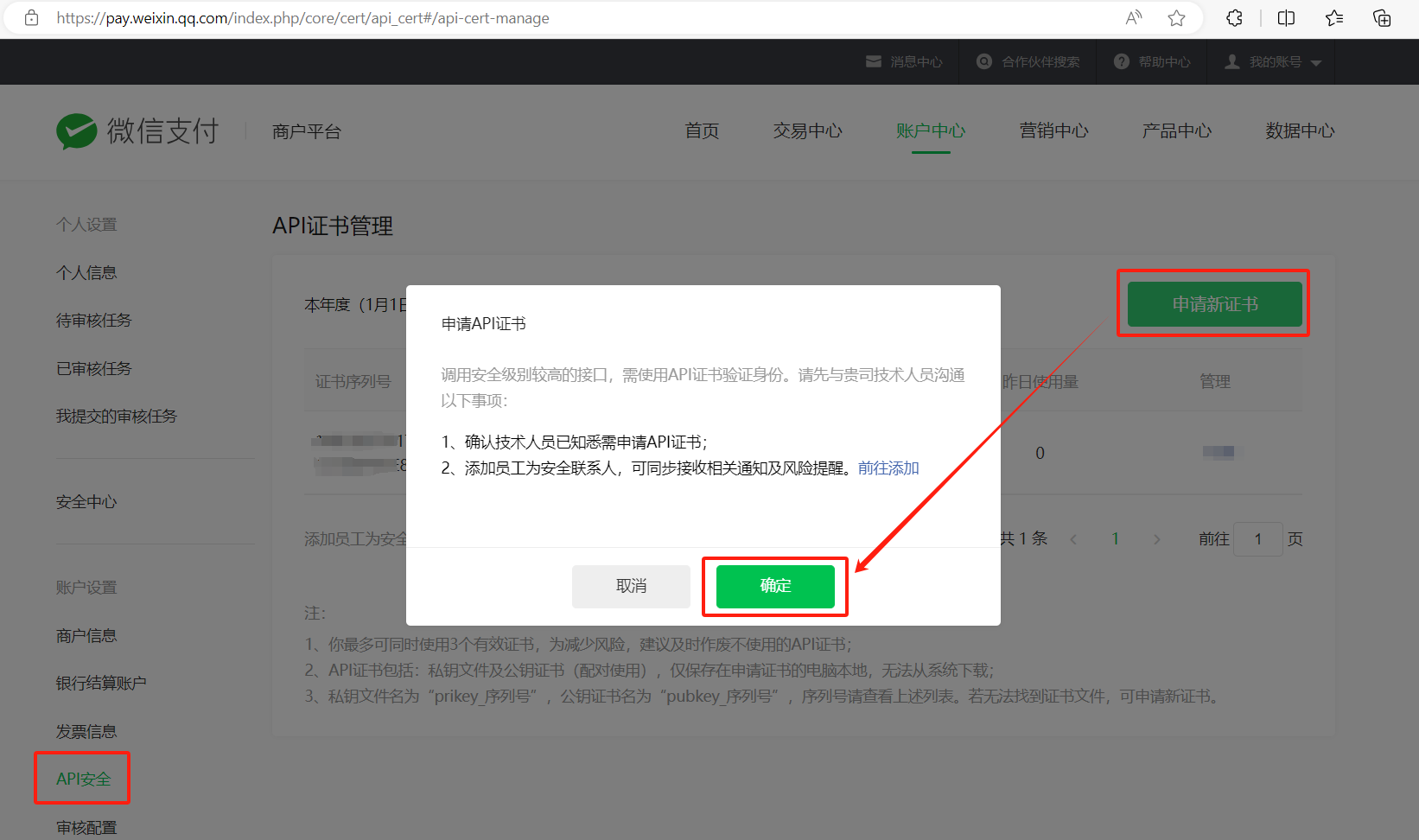1419x840 pixels.
Task: Open 商户信息 in sidebar
Action: (86, 635)
